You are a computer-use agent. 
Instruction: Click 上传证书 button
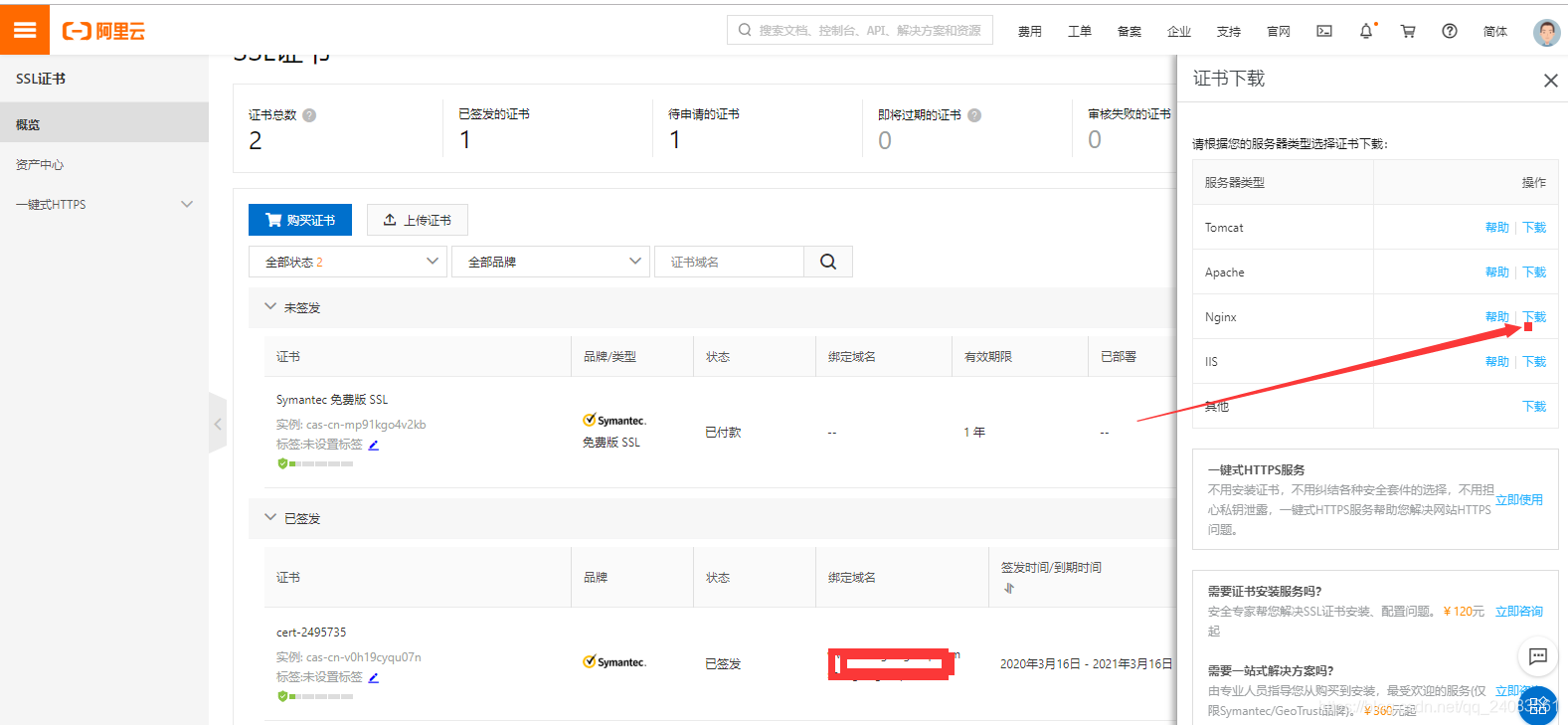point(418,220)
